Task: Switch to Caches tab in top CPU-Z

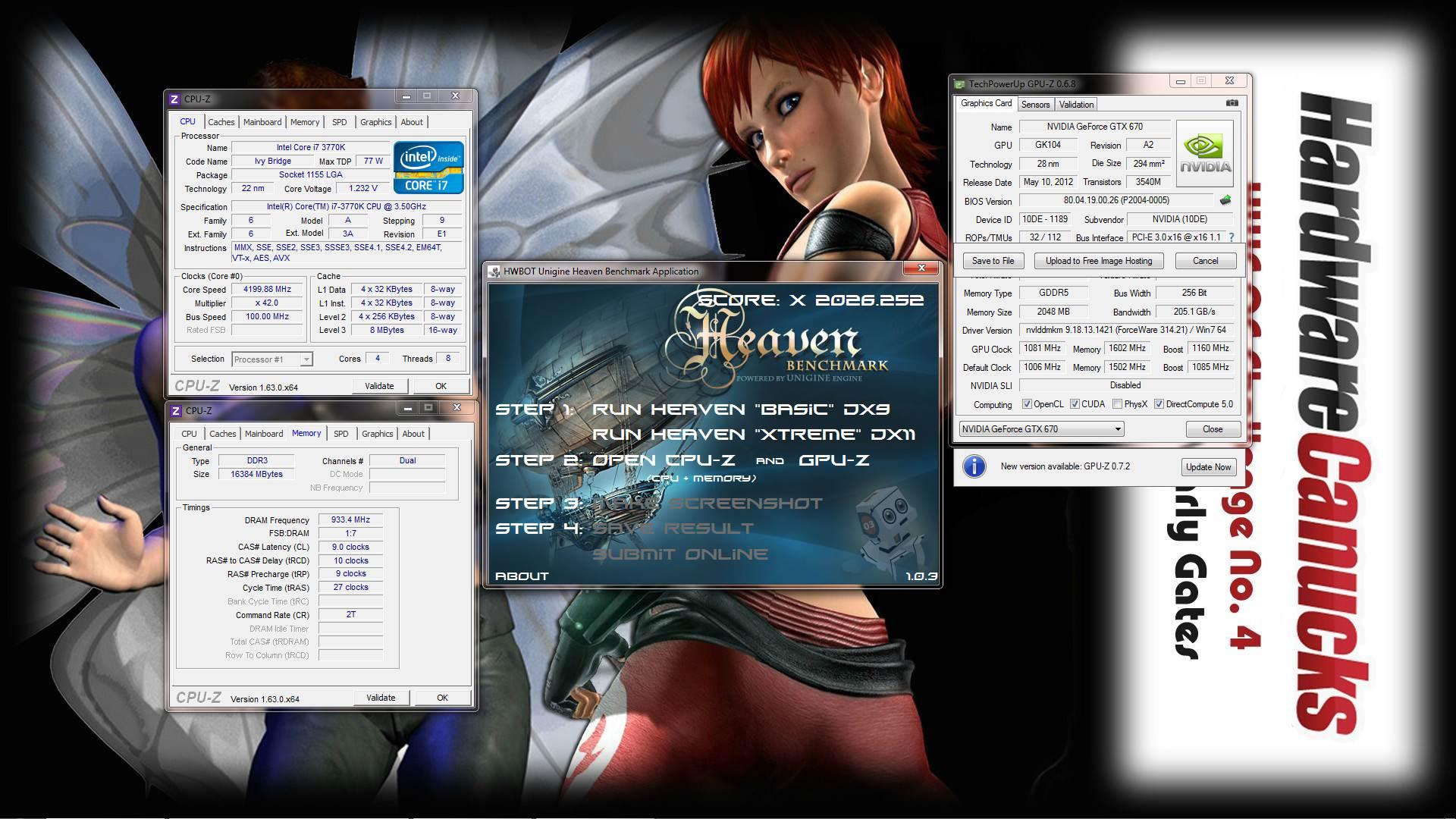Action: pyautogui.click(x=221, y=122)
